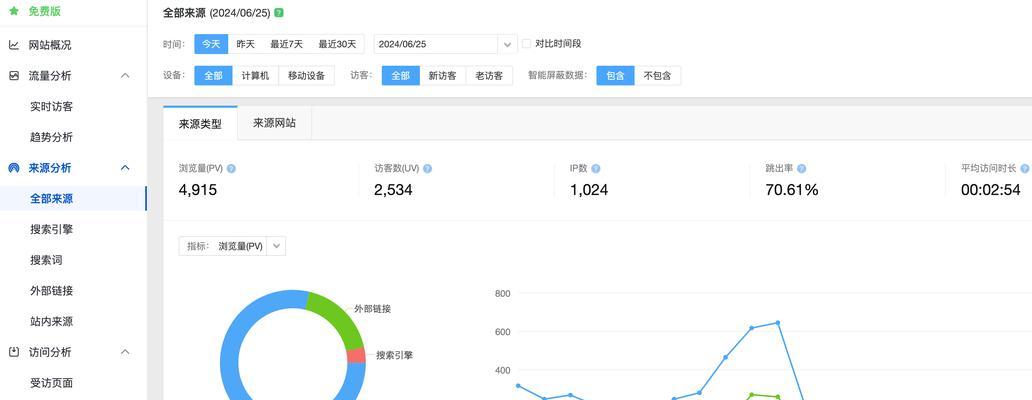
Task: Filter visitors by 老访客
Action: 489,76
